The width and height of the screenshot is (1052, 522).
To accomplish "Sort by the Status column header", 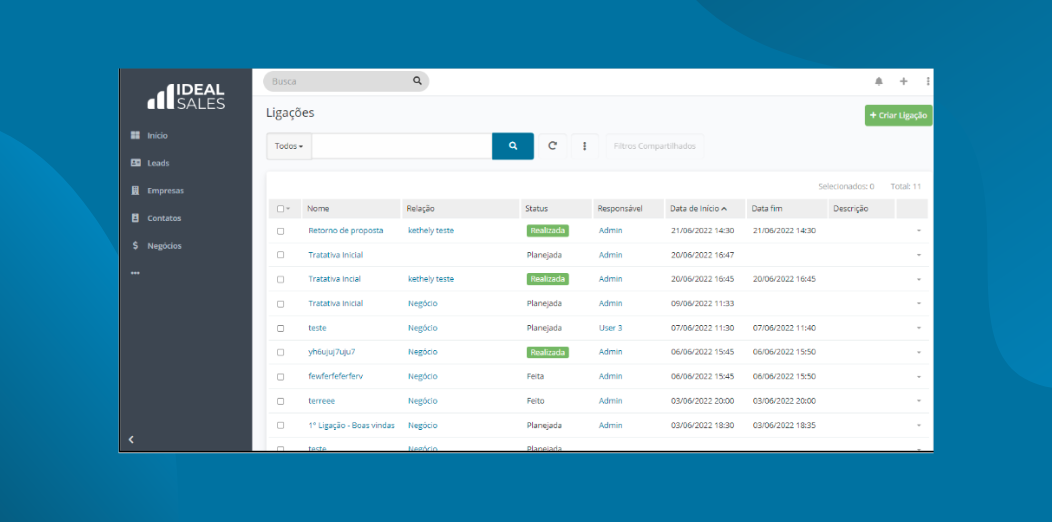I will click(536, 209).
